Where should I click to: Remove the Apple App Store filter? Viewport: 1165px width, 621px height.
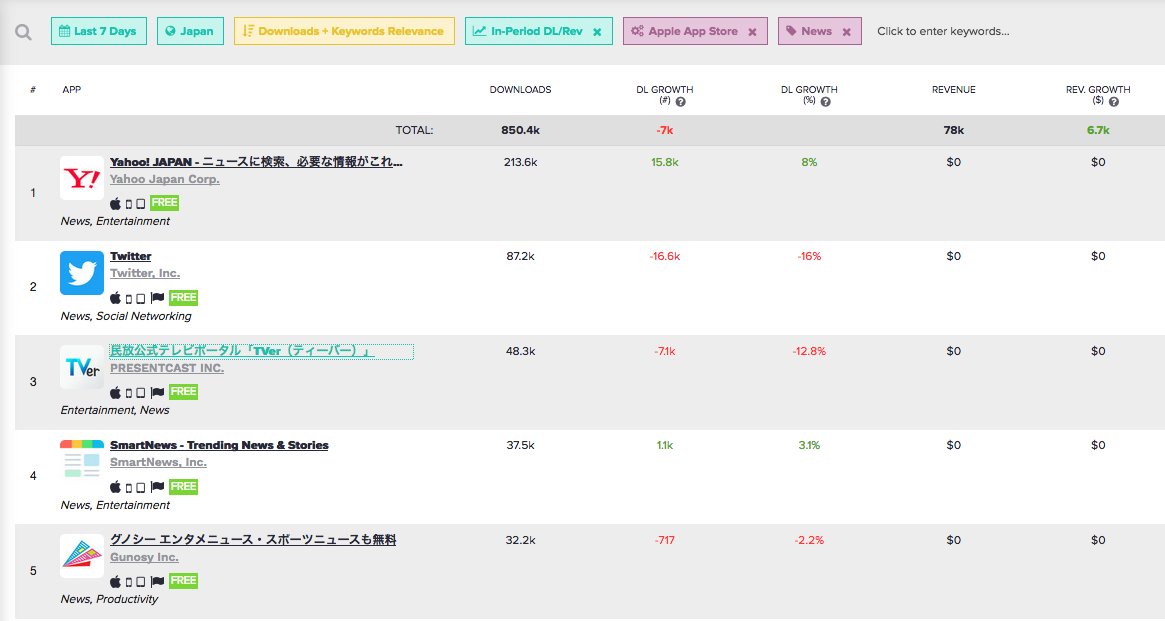tap(753, 32)
